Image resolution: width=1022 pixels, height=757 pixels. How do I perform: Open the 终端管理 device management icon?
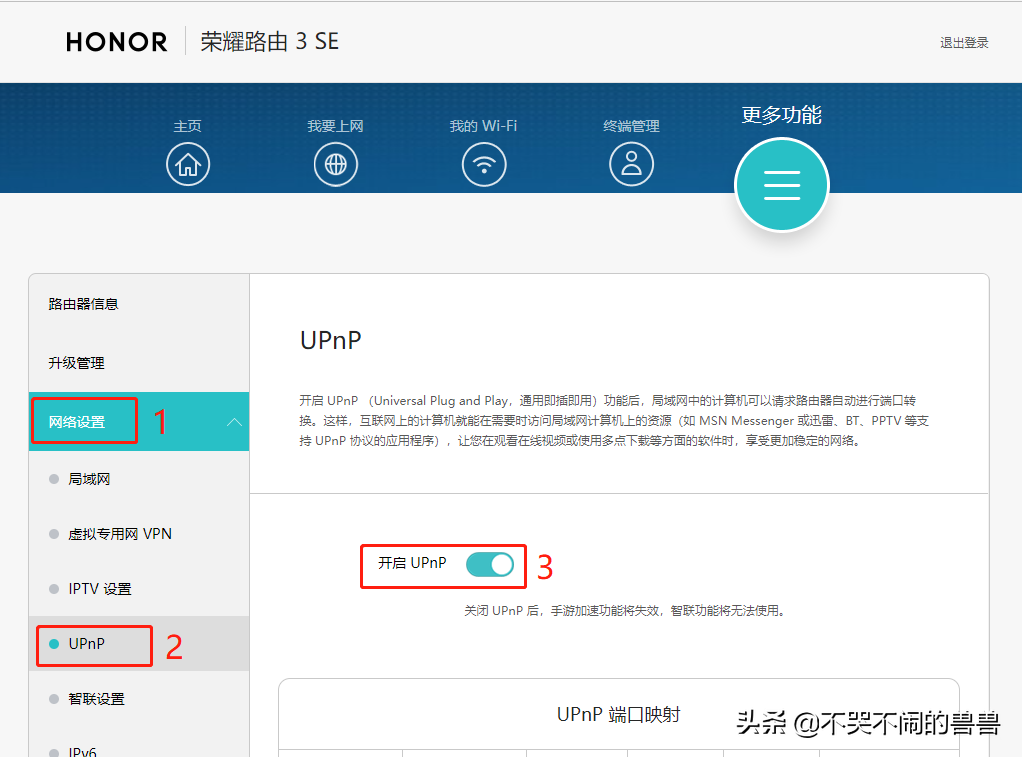pos(631,163)
